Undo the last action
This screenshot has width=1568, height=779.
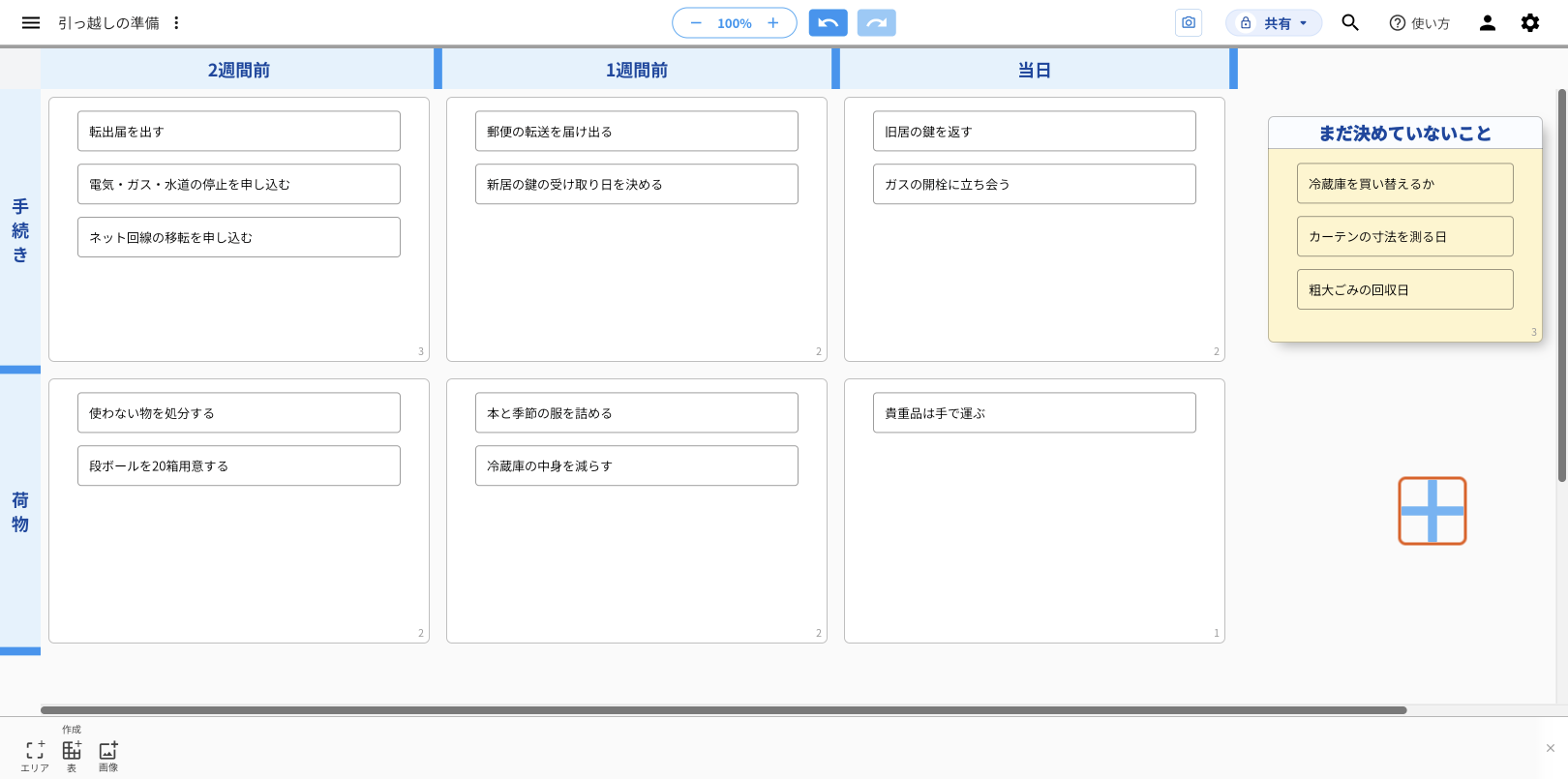point(829,22)
